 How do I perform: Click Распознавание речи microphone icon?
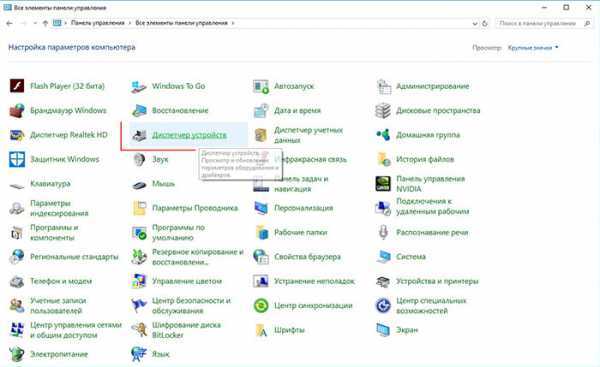383,232
